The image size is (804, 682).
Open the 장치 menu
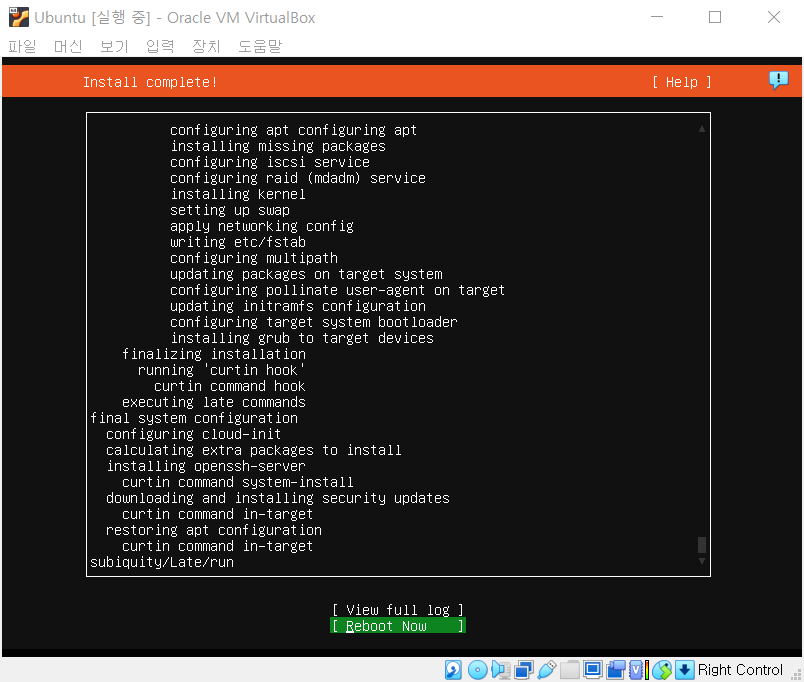pos(206,46)
